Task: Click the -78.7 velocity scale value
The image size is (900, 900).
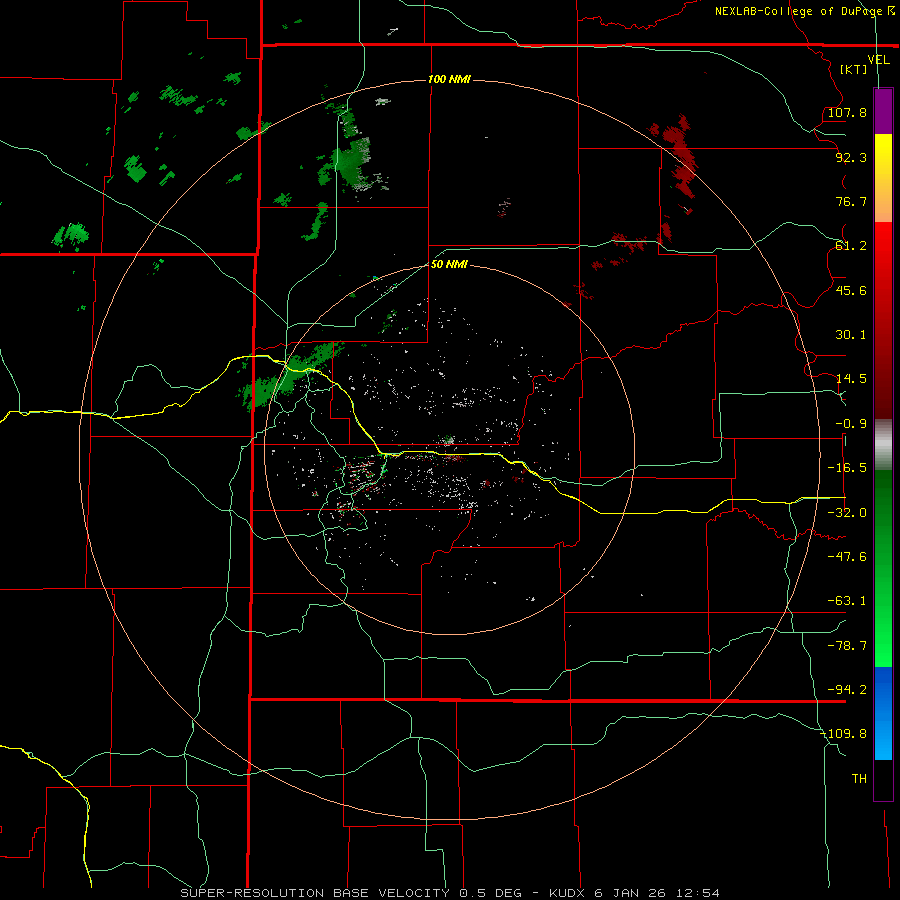Action: (x=847, y=646)
